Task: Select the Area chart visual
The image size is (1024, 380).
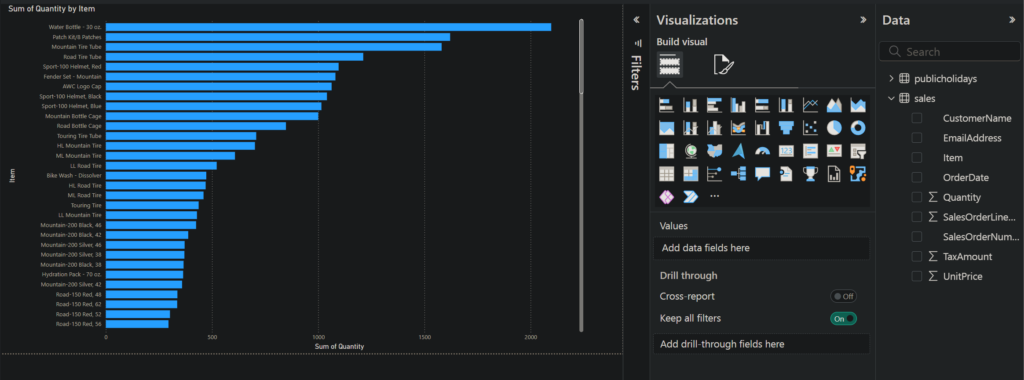Action: (834, 105)
